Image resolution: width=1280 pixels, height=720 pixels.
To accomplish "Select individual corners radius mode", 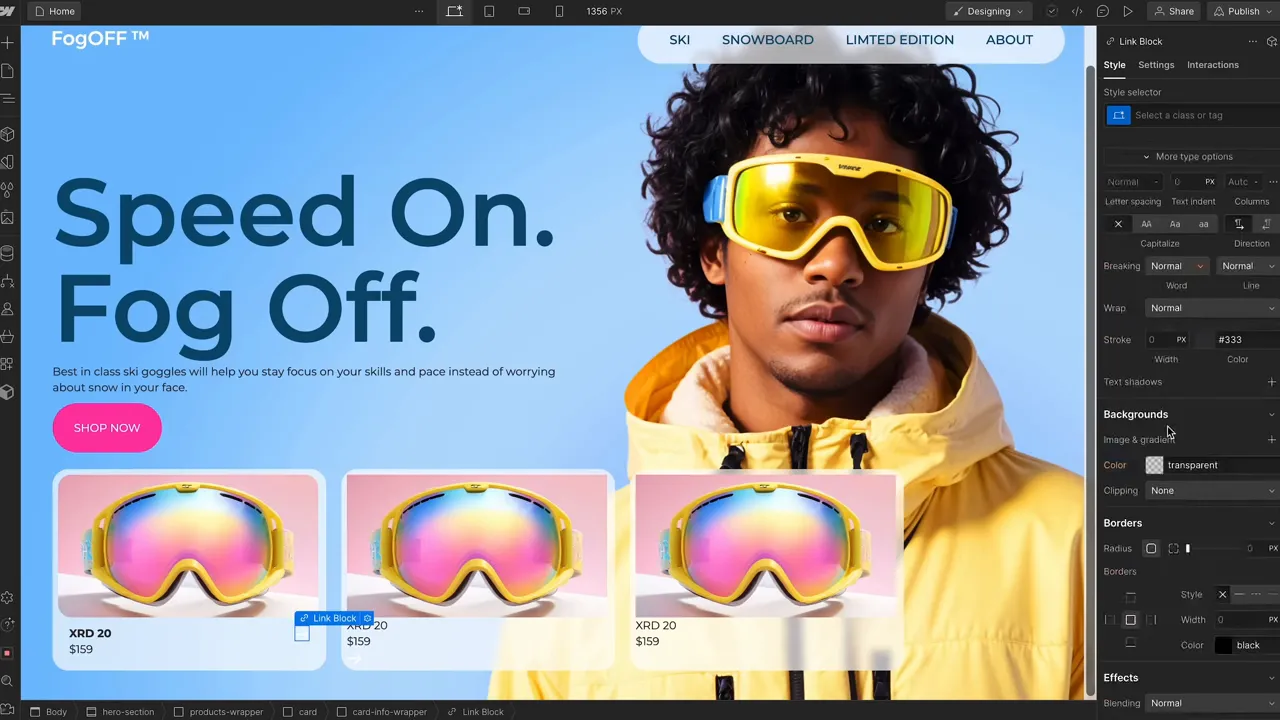I will [x=1173, y=549].
